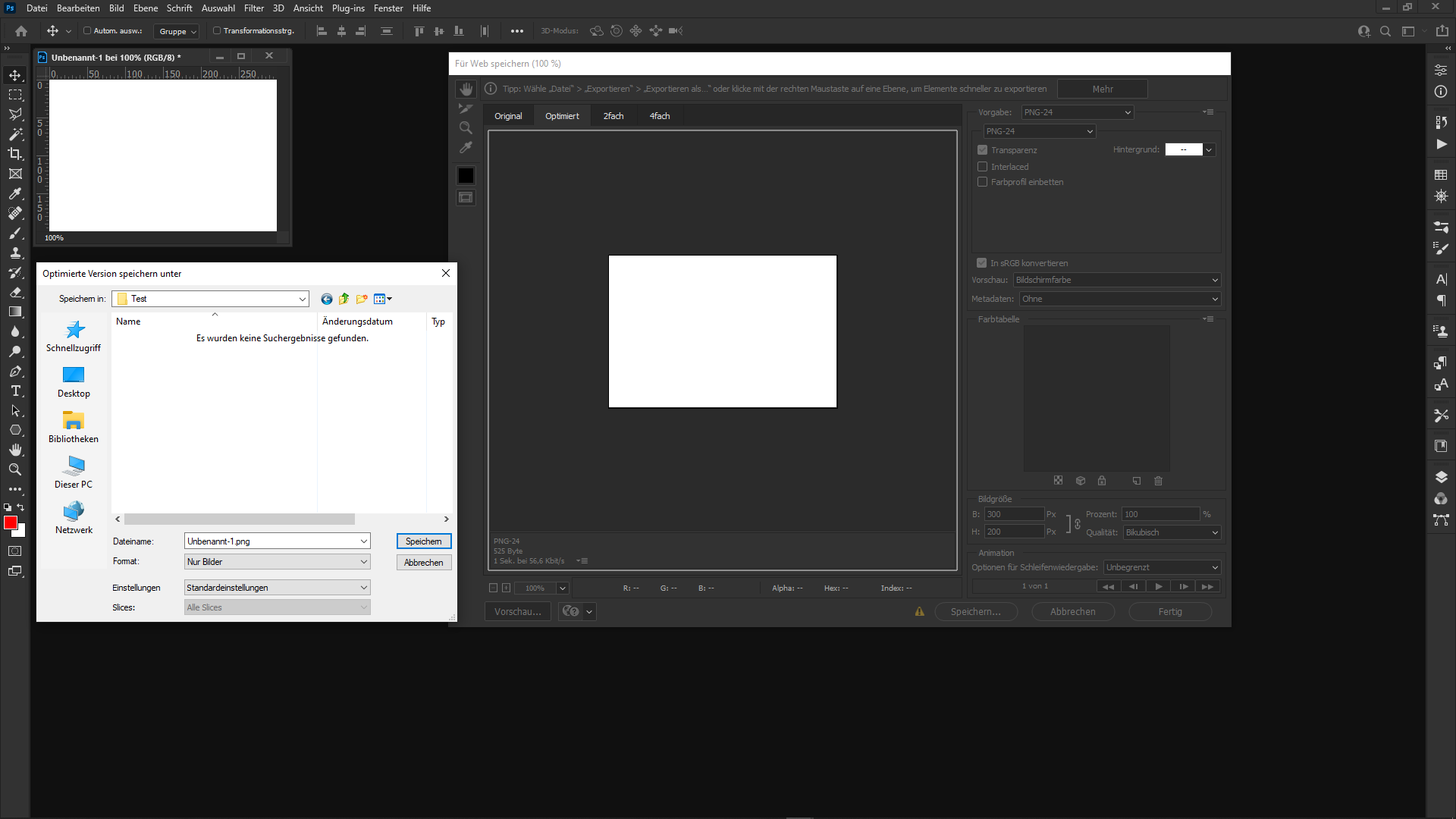Expand the Format dropdown showing Nur Bilder
1456x819 pixels.
click(x=278, y=562)
